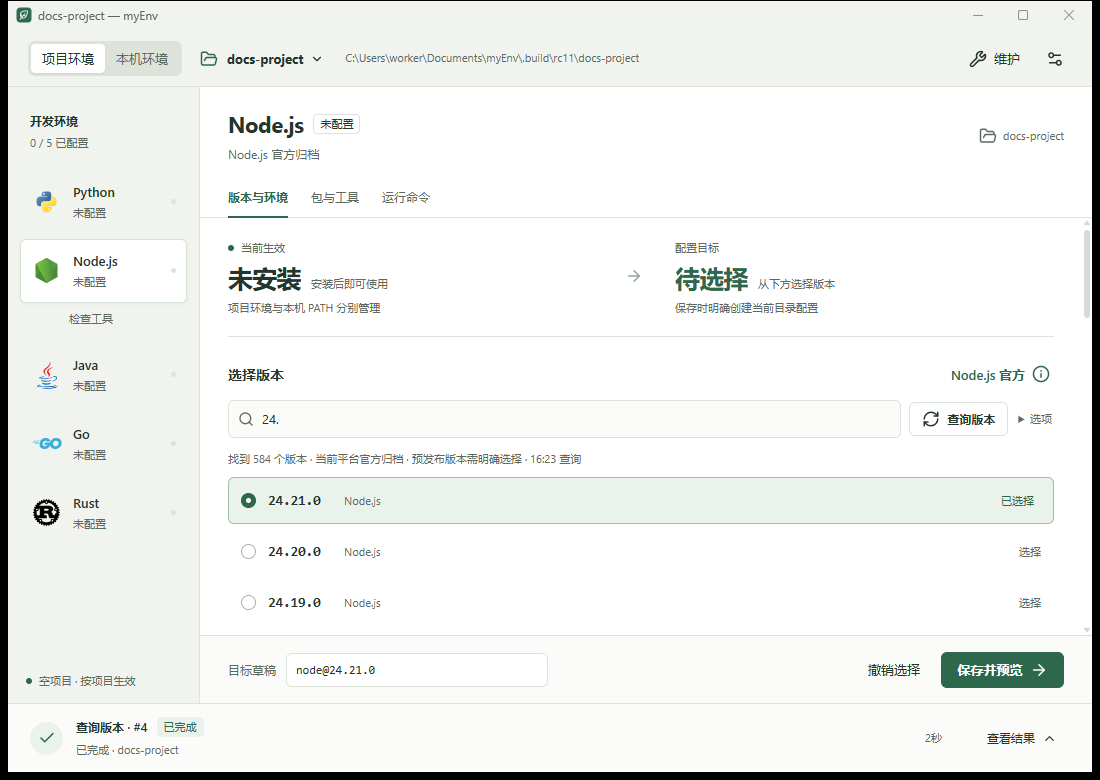Click the Rust gear logo icon

click(x=46, y=513)
